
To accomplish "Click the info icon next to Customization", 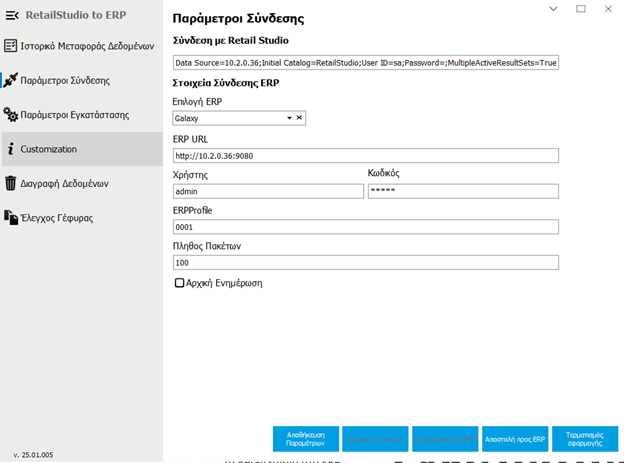I will point(10,149).
